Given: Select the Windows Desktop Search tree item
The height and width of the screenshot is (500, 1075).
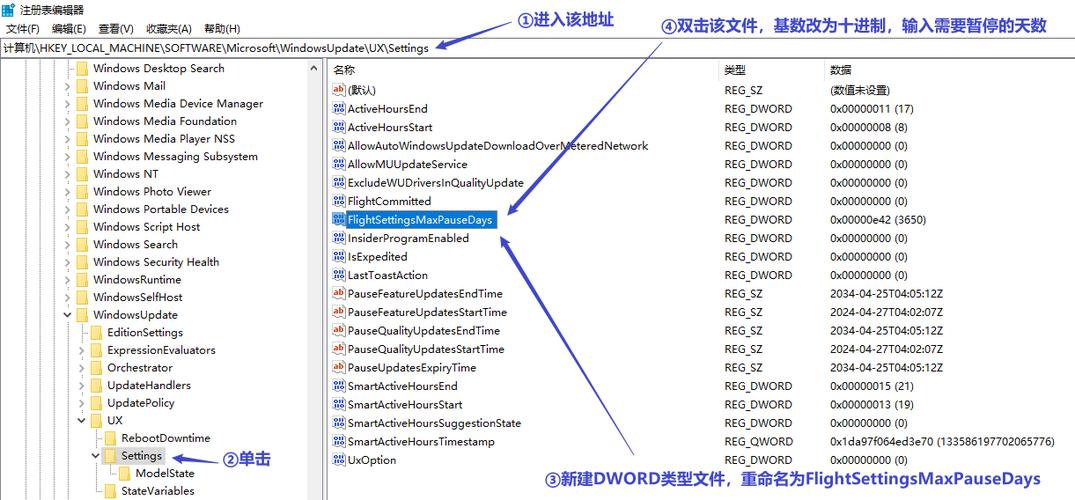Looking at the screenshot, I should click(158, 68).
